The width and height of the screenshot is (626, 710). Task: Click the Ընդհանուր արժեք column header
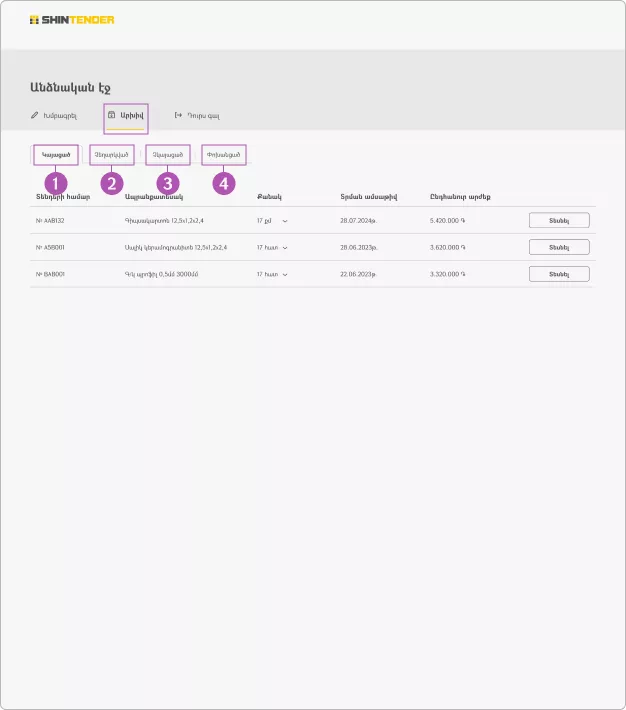click(x=460, y=197)
